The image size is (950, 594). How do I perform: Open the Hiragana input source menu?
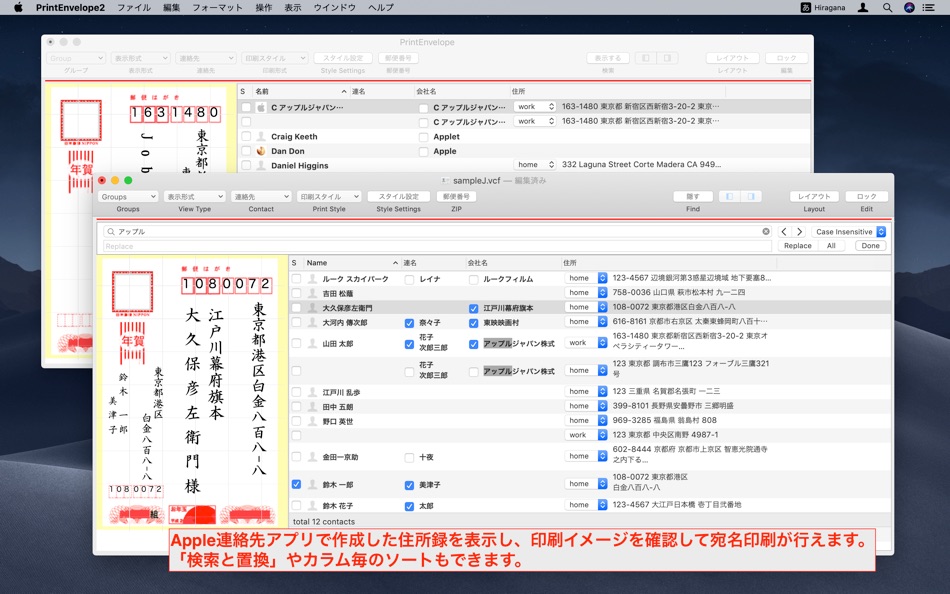click(823, 7)
